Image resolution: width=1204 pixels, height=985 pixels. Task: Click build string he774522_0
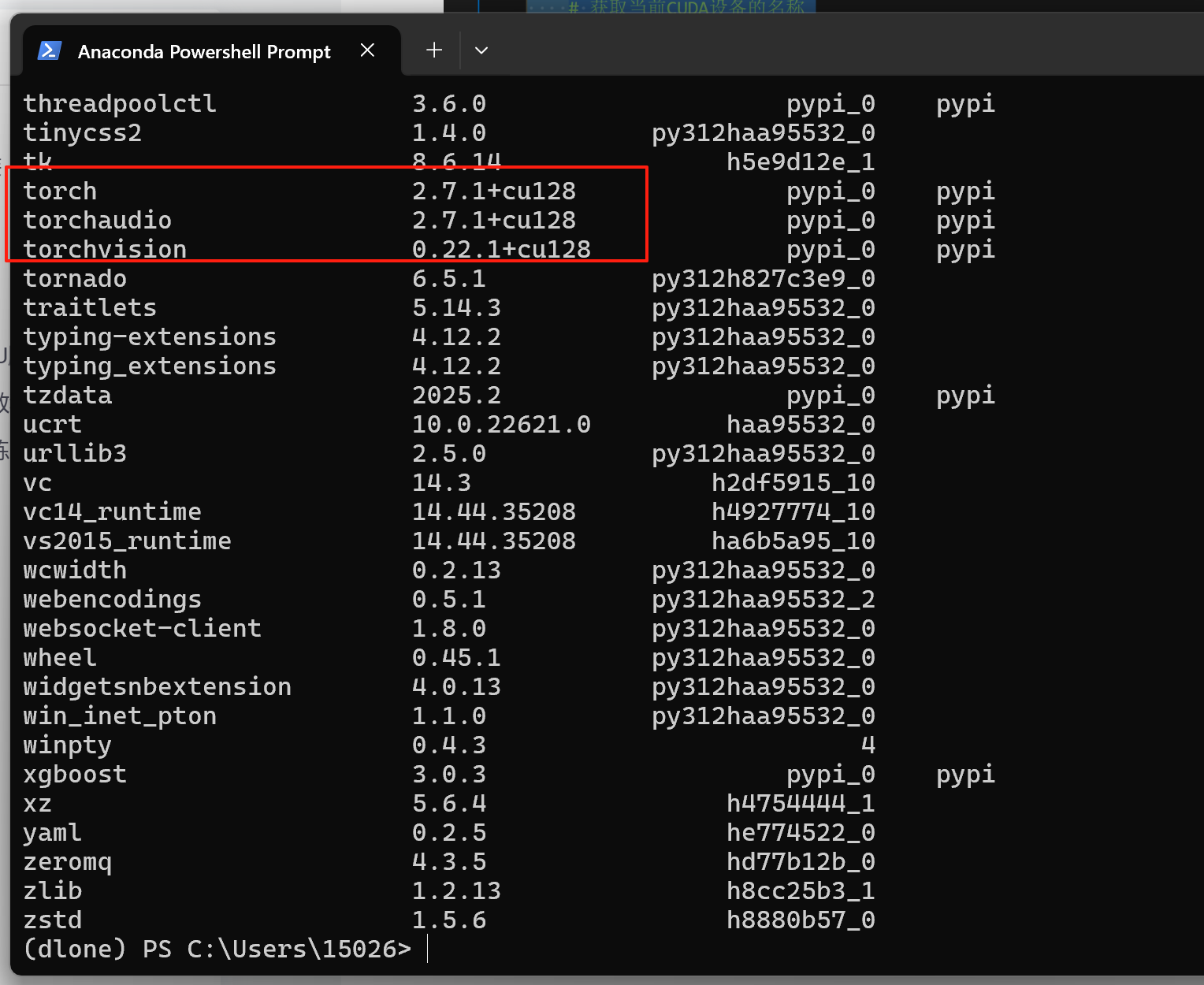[801, 833]
